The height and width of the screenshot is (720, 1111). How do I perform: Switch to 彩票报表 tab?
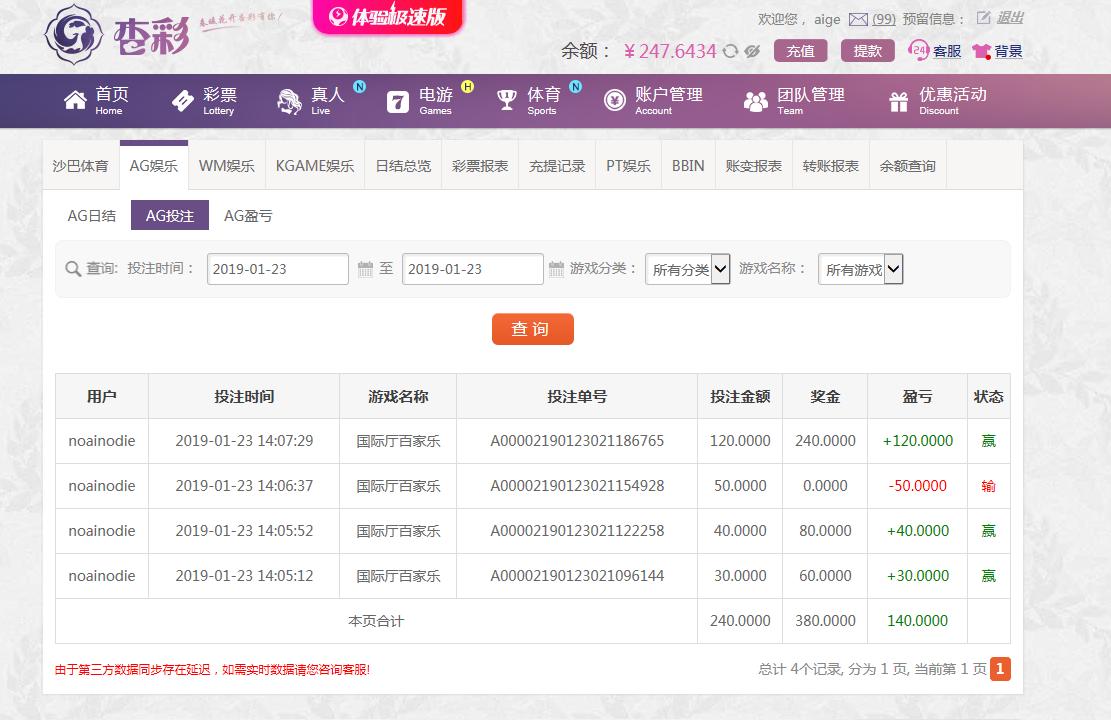pos(480,166)
